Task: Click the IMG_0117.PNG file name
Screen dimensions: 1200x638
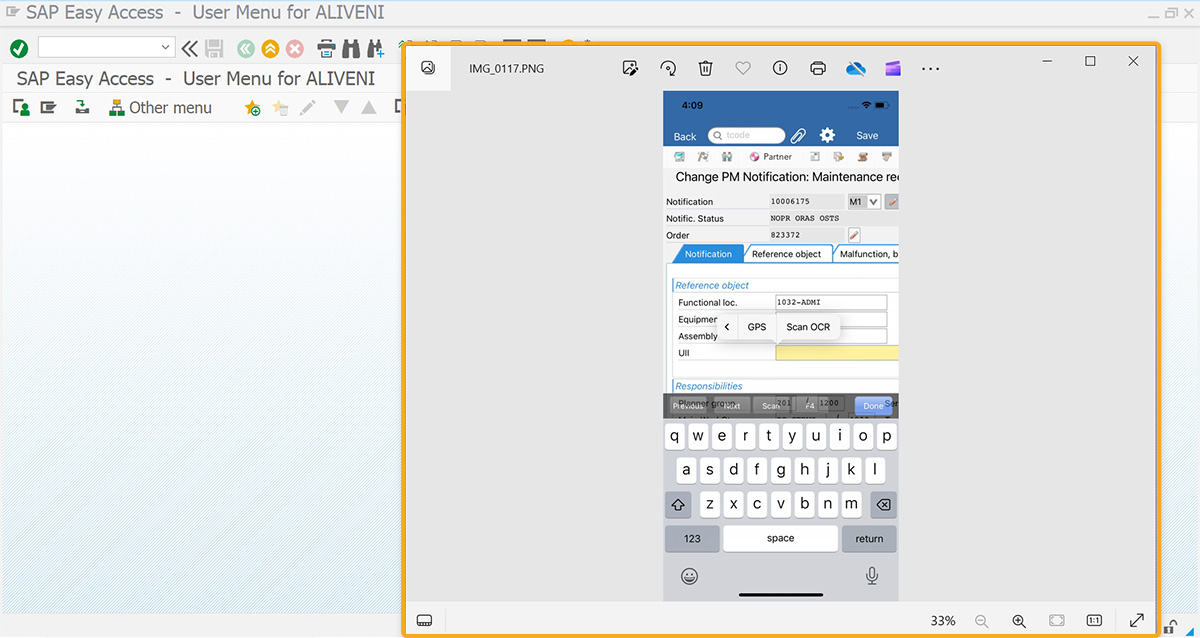Action: [506, 68]
